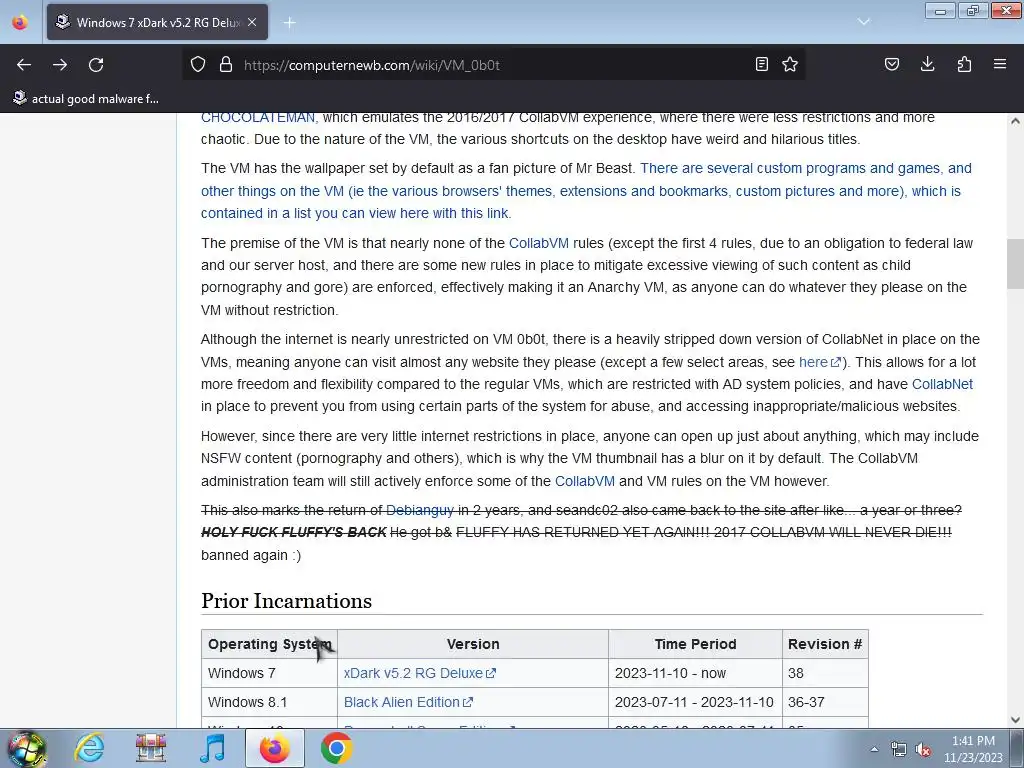Toggle reader view for this page

click(x=761, y=64)
